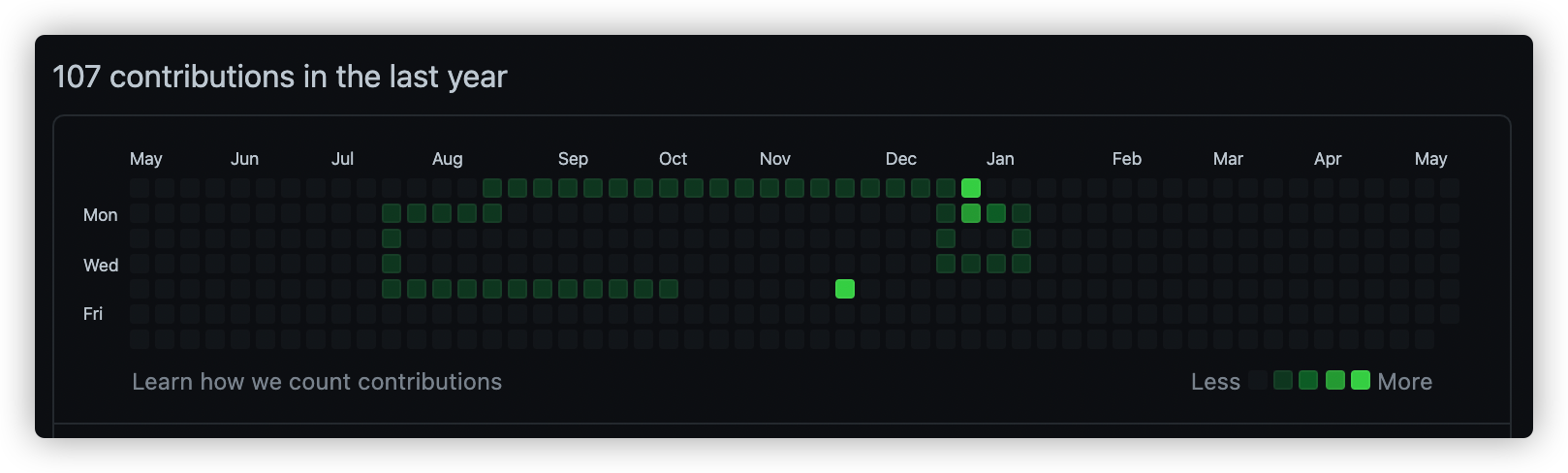
Task: Select the second legend swatch from the left
Action: (x=1283, y=380)
